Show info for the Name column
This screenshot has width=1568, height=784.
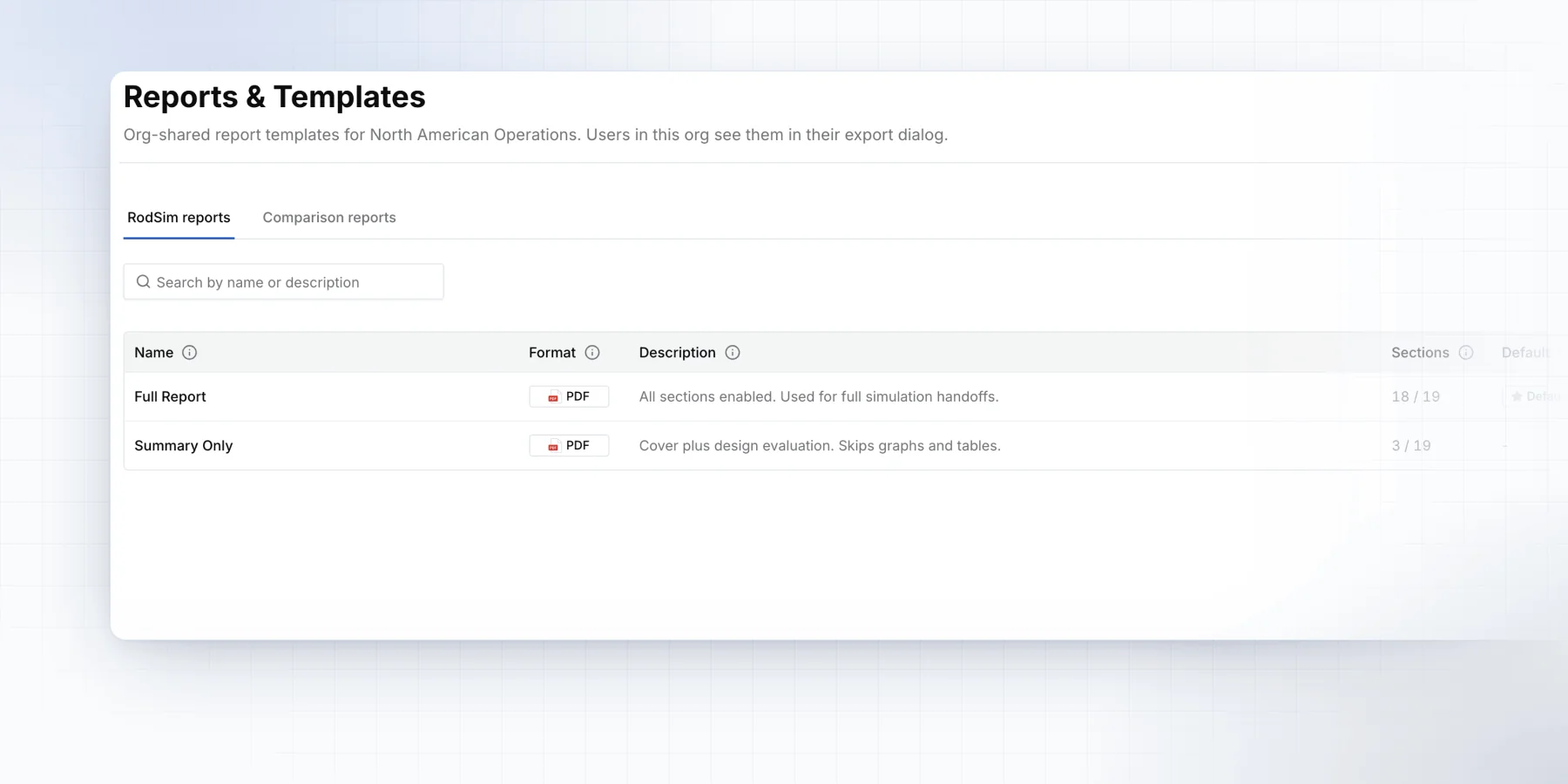click(189, 353)
